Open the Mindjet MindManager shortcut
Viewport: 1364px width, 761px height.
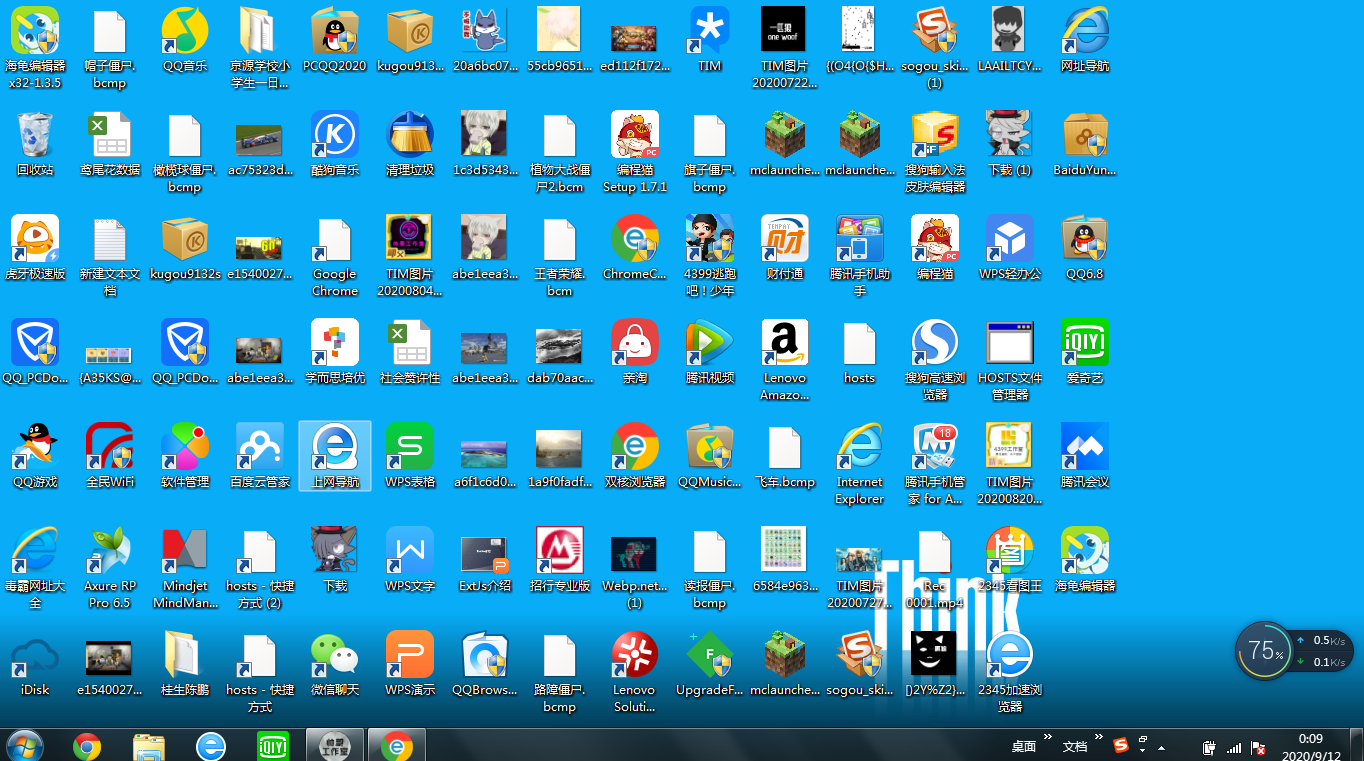coord(185,568)
